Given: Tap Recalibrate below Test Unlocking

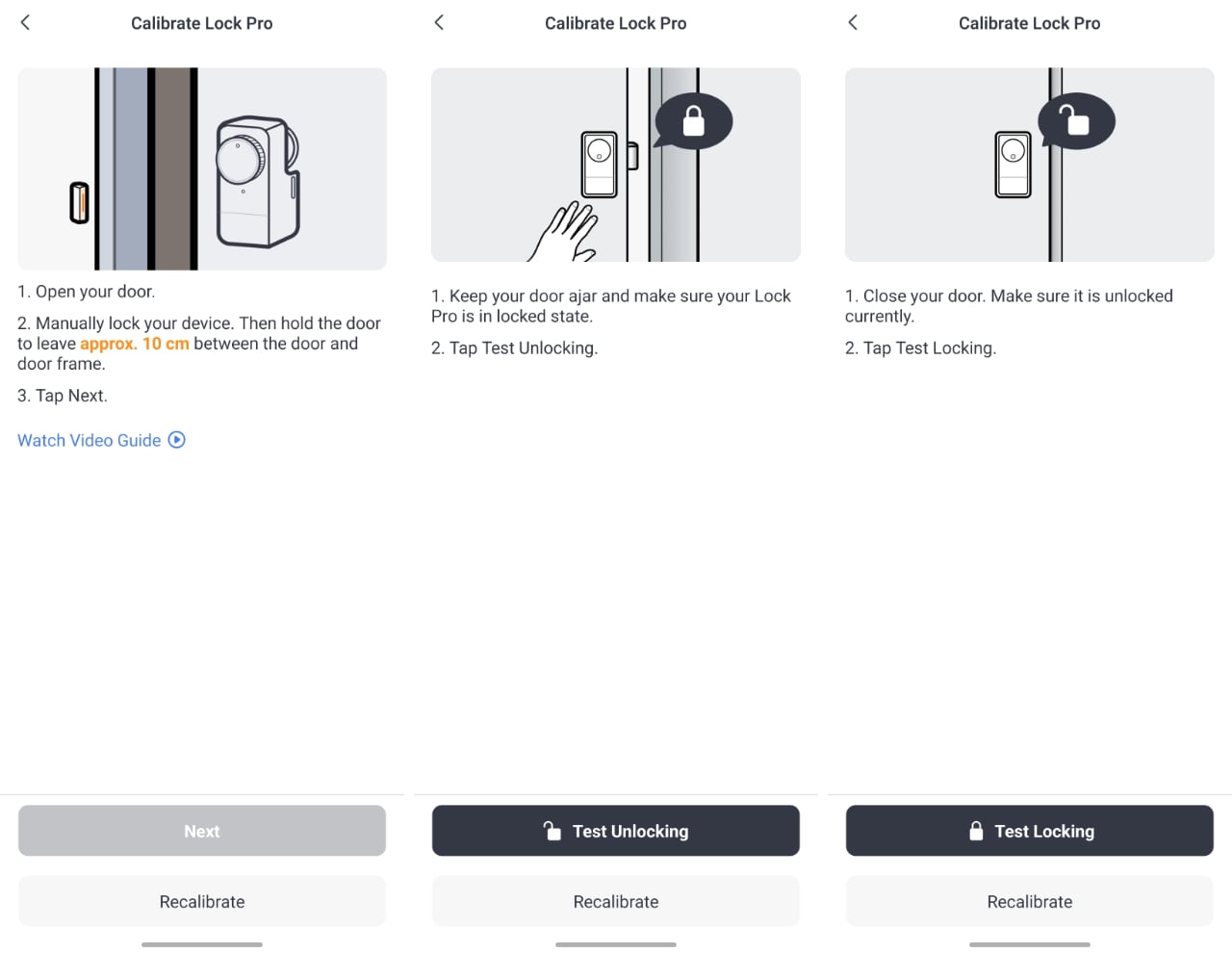Looking at the screenshot, I should [616, 901].
